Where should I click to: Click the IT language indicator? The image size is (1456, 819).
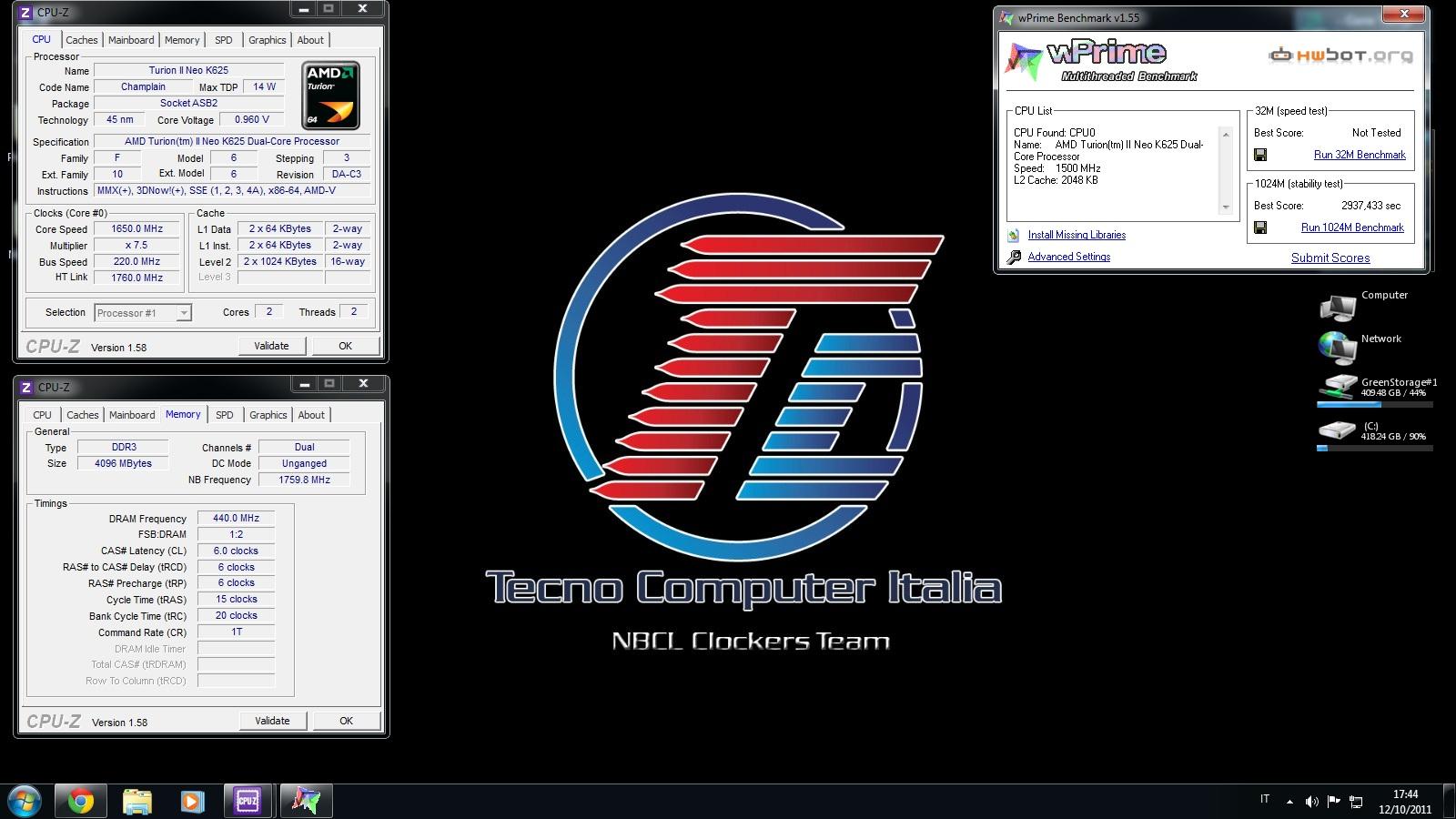[1265, 800]
